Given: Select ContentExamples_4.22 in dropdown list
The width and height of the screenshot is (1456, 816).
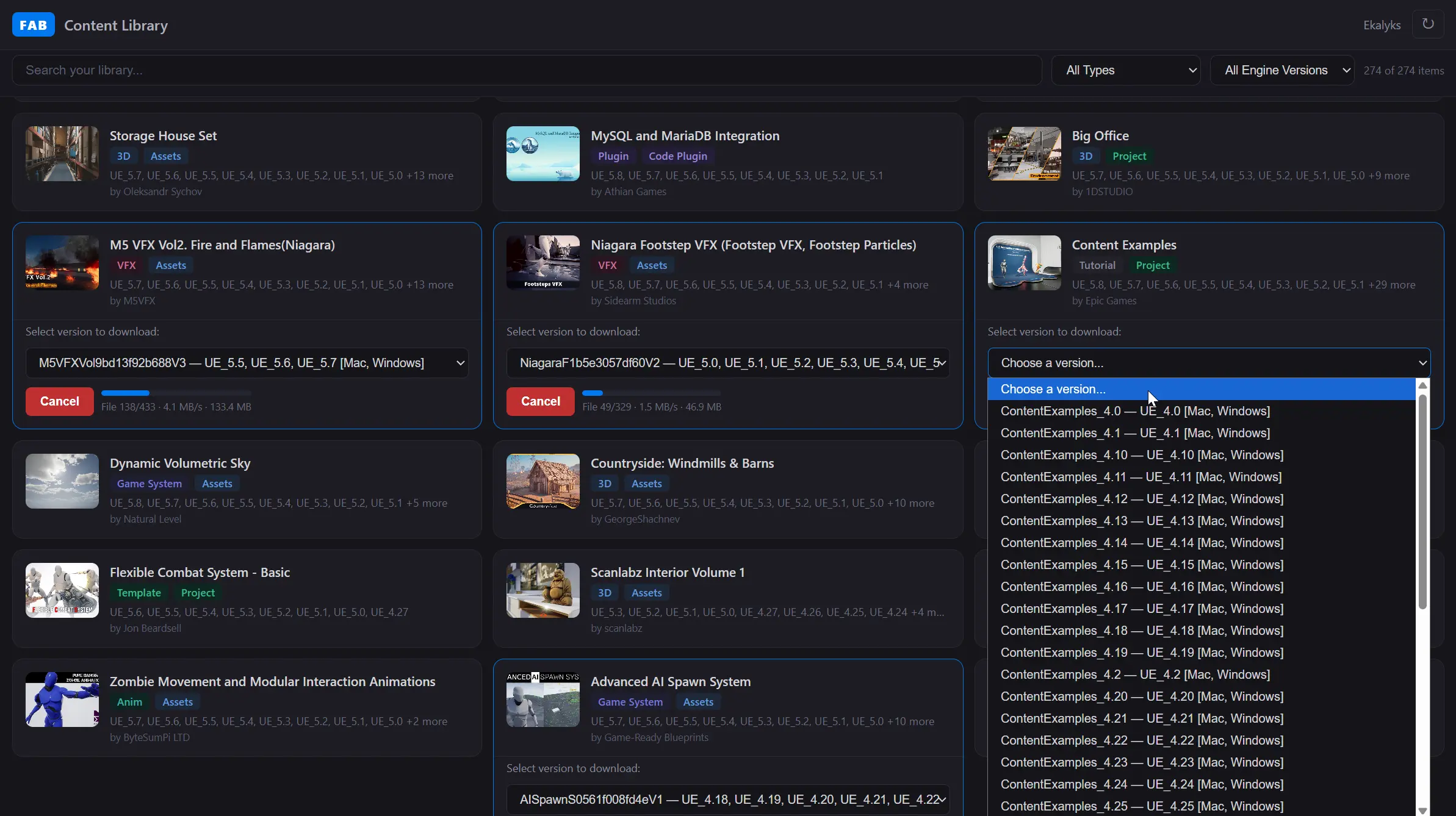Looking at the screenshot, I should click(x=1202, y=740).
